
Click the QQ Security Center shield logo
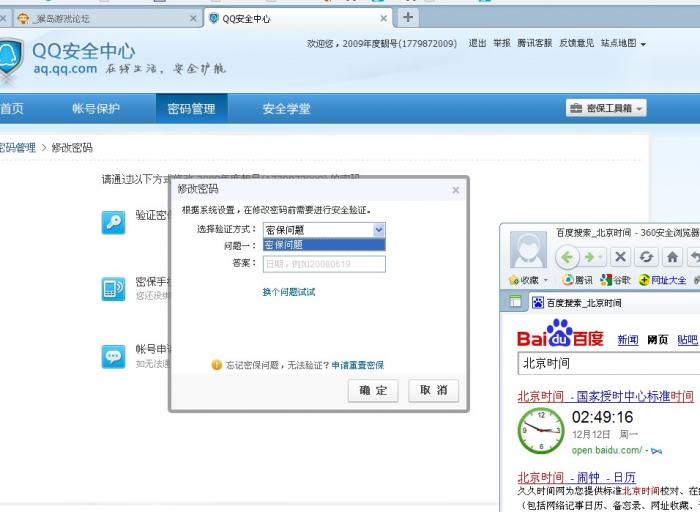point(10,58)
